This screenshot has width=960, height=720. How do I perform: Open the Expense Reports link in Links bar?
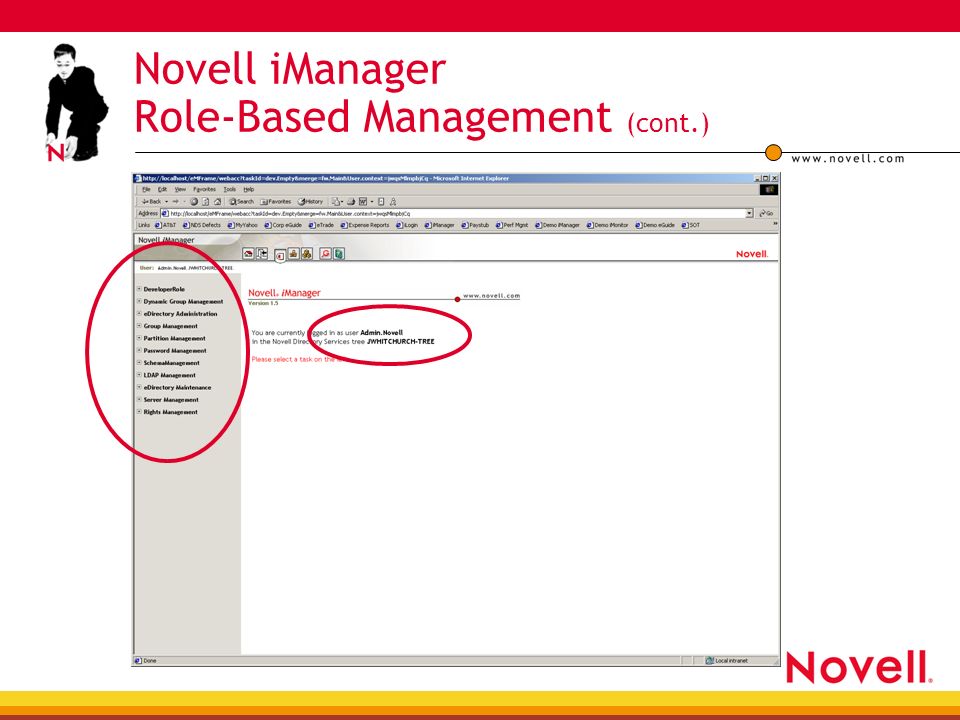(x=365, y=225)
